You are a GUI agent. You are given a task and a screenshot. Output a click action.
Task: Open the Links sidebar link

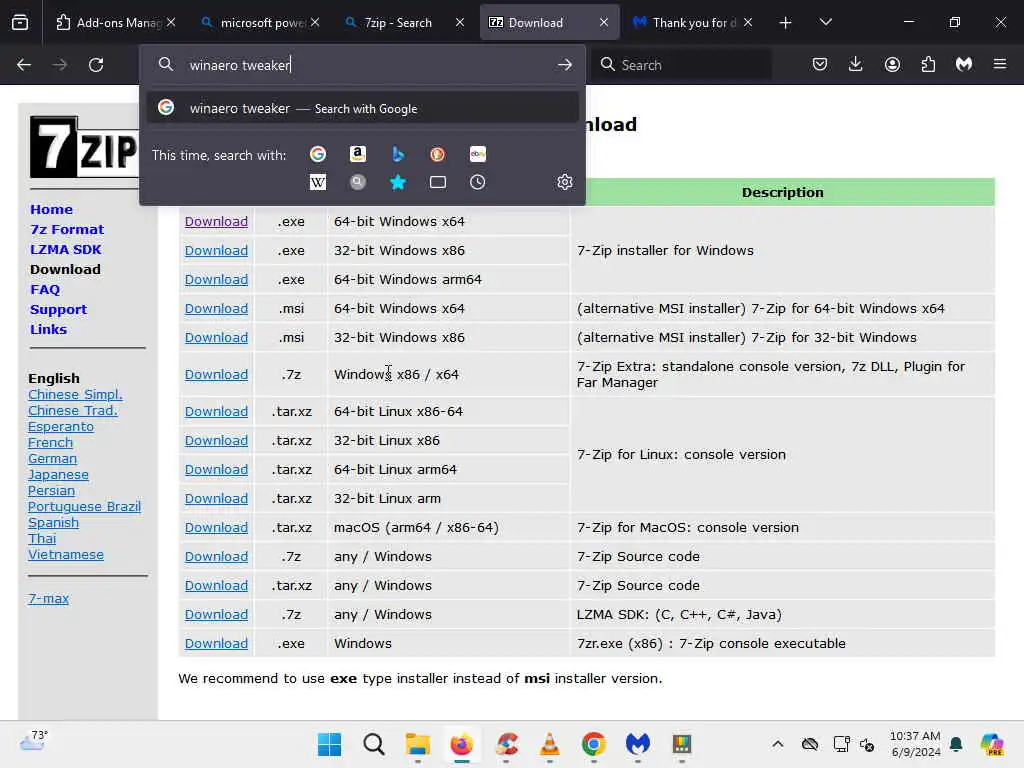[48, 329]
